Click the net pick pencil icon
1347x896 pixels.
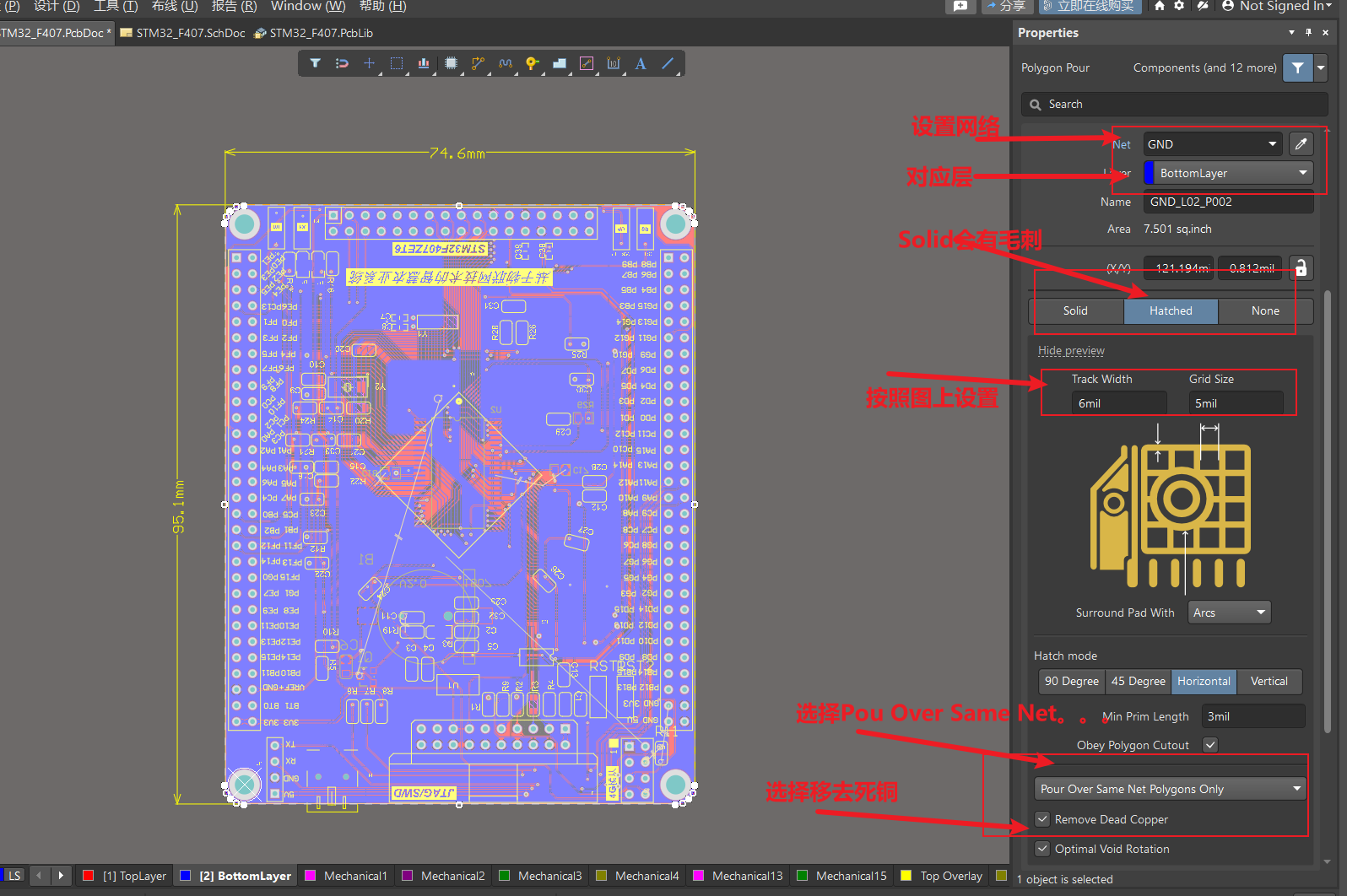[x=1301, y=144]
